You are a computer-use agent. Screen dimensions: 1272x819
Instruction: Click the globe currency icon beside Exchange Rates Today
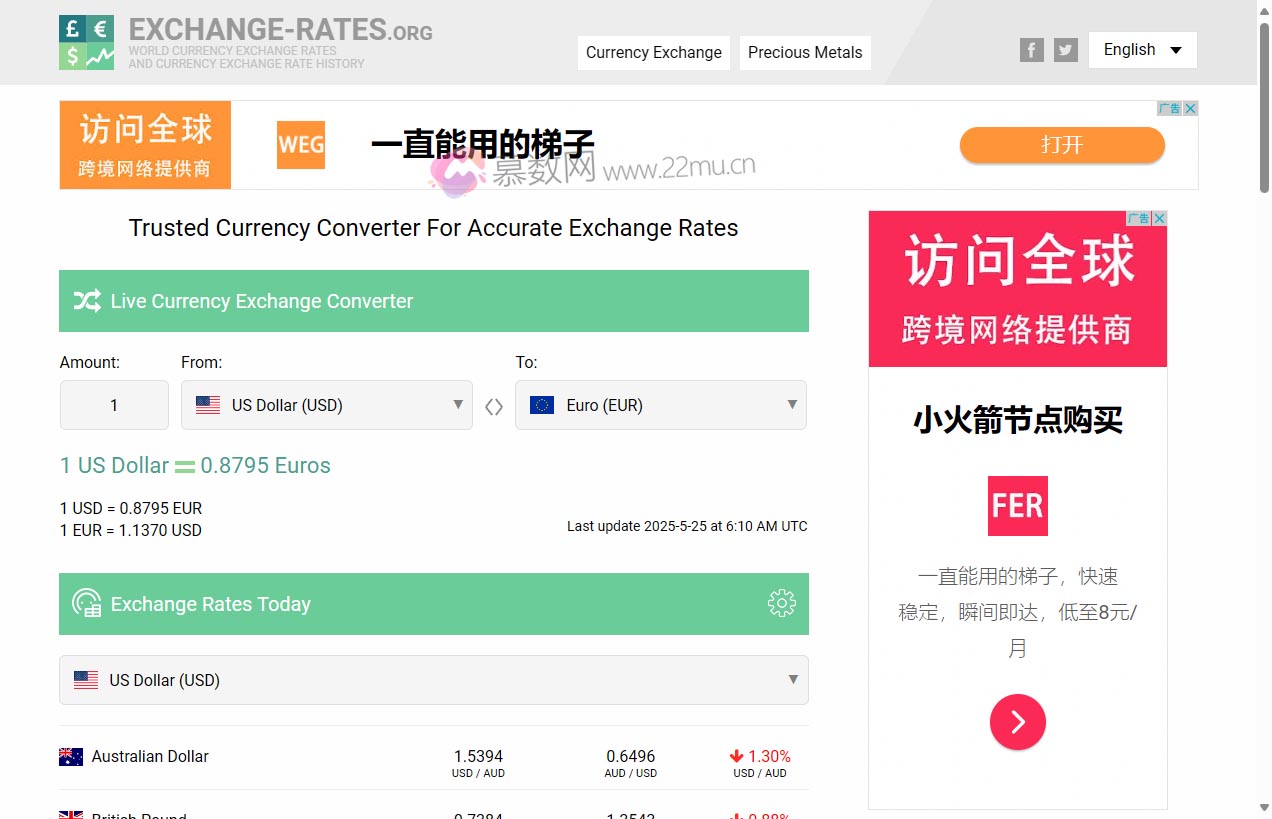click(86, 603)
